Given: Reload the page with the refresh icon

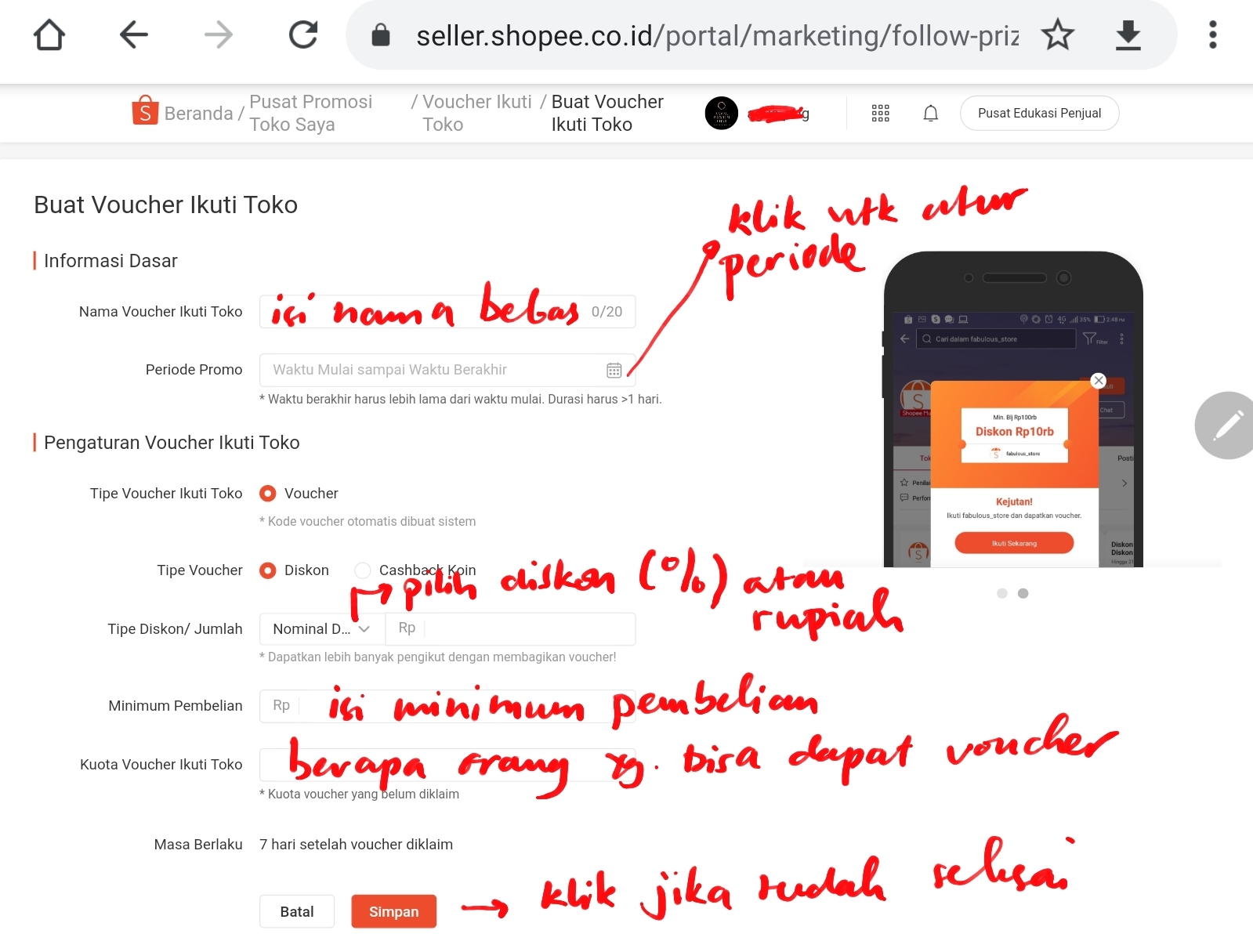Looking at the screenshot, I should pyautogui.click(x=303, y=35).
